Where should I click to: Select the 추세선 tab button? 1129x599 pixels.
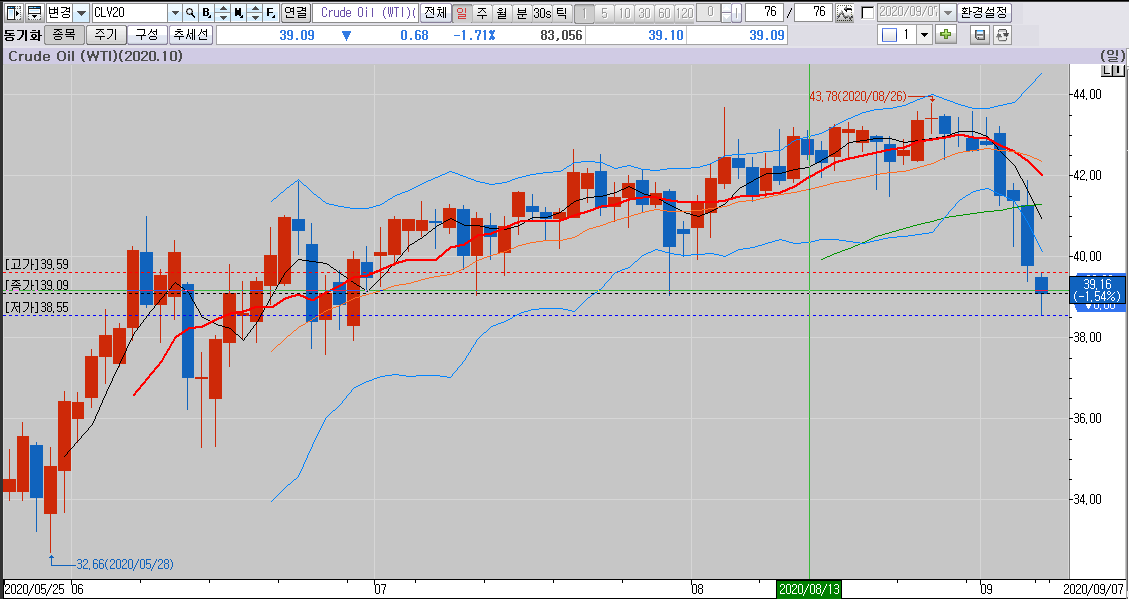click(x=191, y=35)
